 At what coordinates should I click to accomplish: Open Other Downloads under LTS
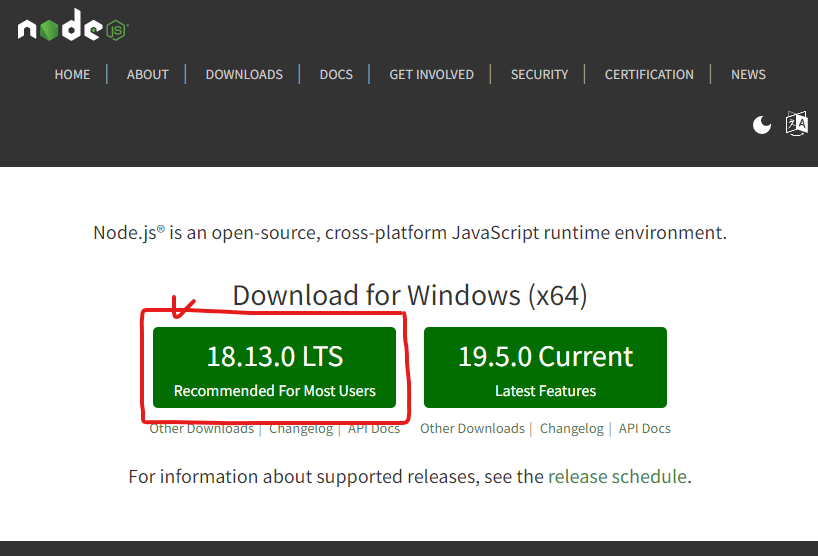pyautogui.click(x=201, y=429)
